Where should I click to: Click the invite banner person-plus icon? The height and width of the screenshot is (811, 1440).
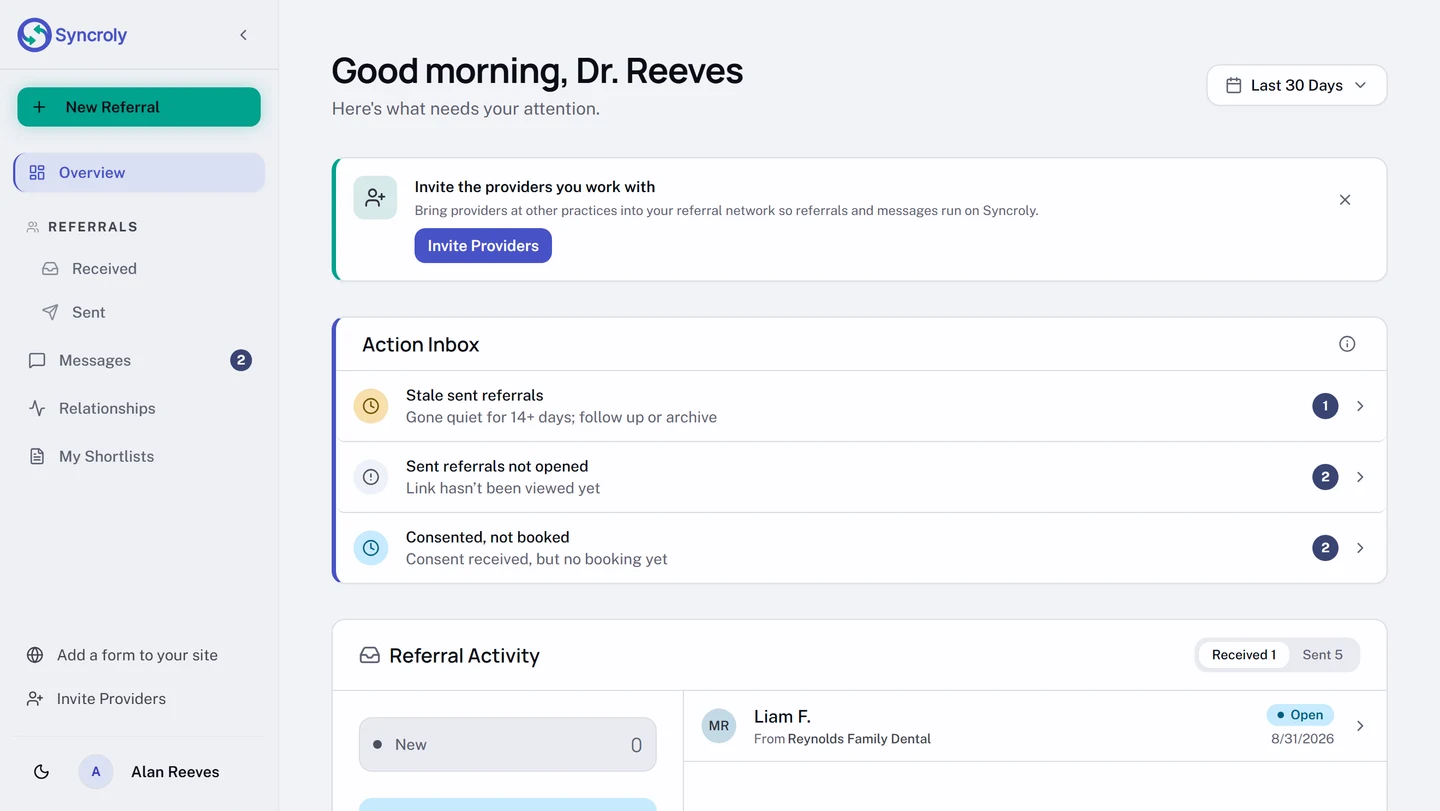coord(375,198)
